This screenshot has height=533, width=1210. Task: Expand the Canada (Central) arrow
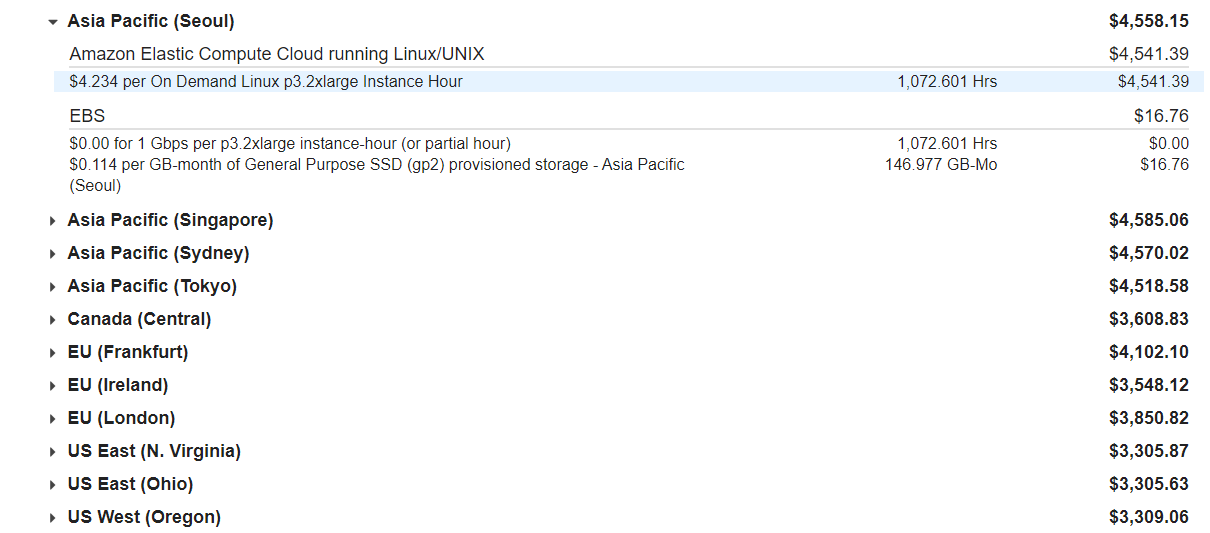pos(53,320)
